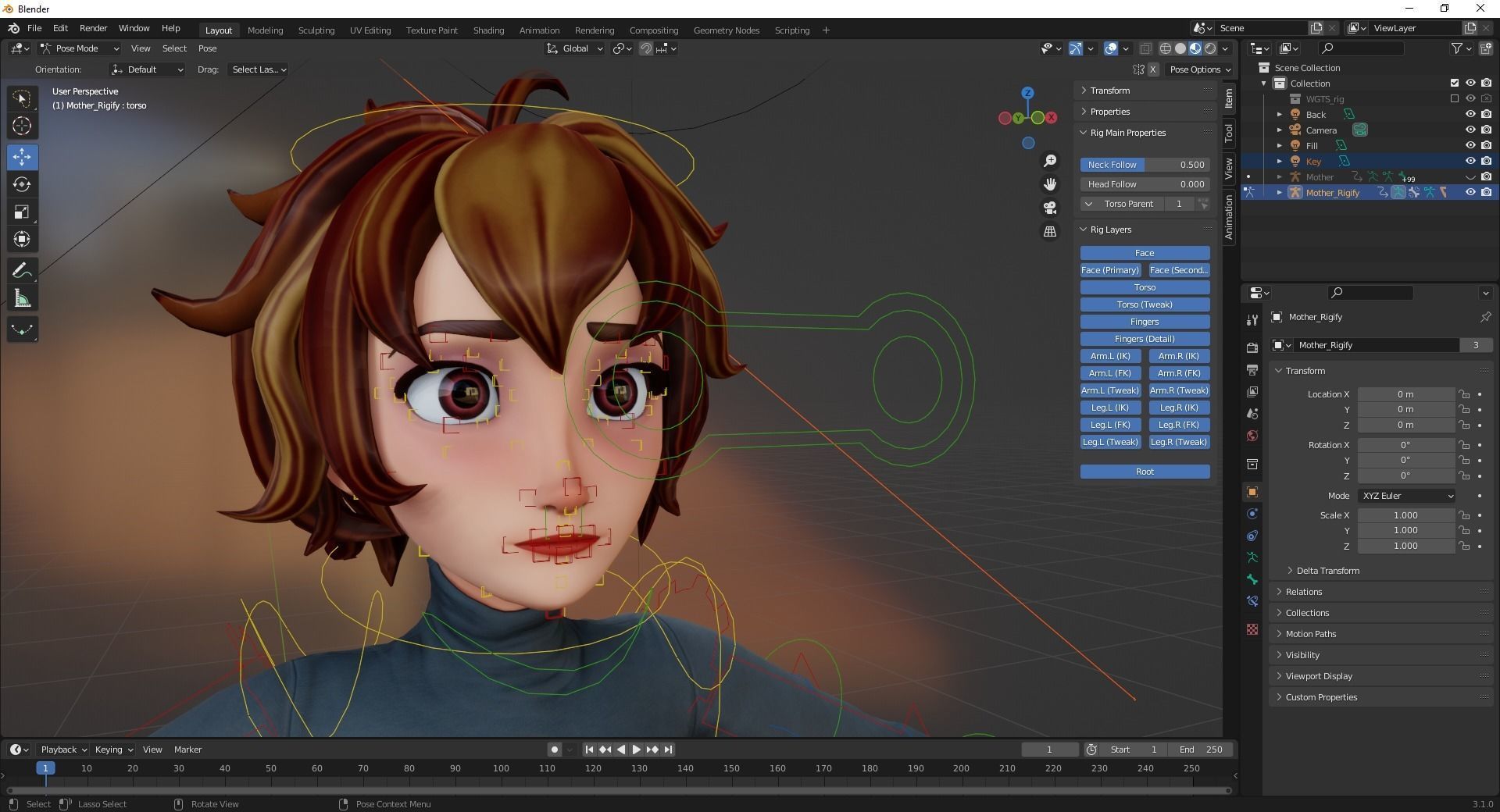This screenshot has height=812, width=1500.
Task: Click the zoom magnifier viewport icon
Action: [1050, 160]
